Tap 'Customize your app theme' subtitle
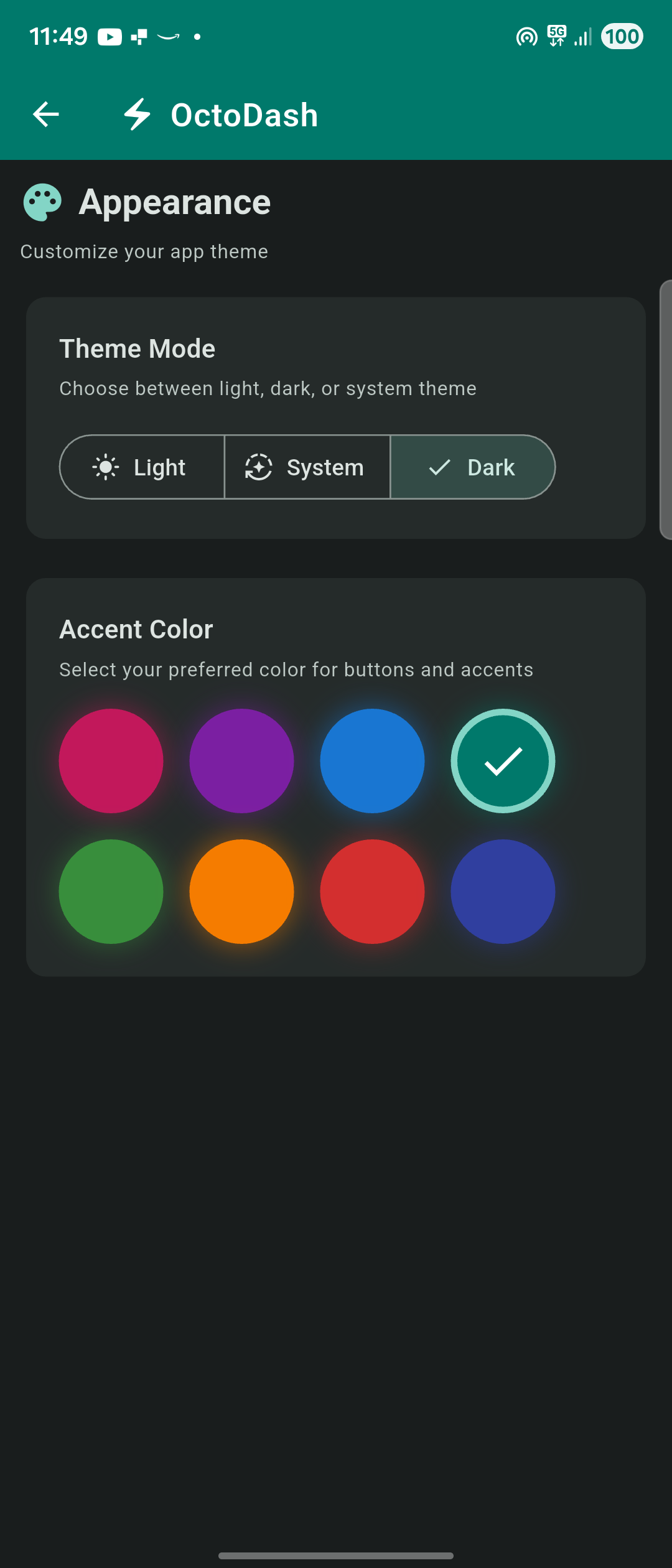 [144, 251]
